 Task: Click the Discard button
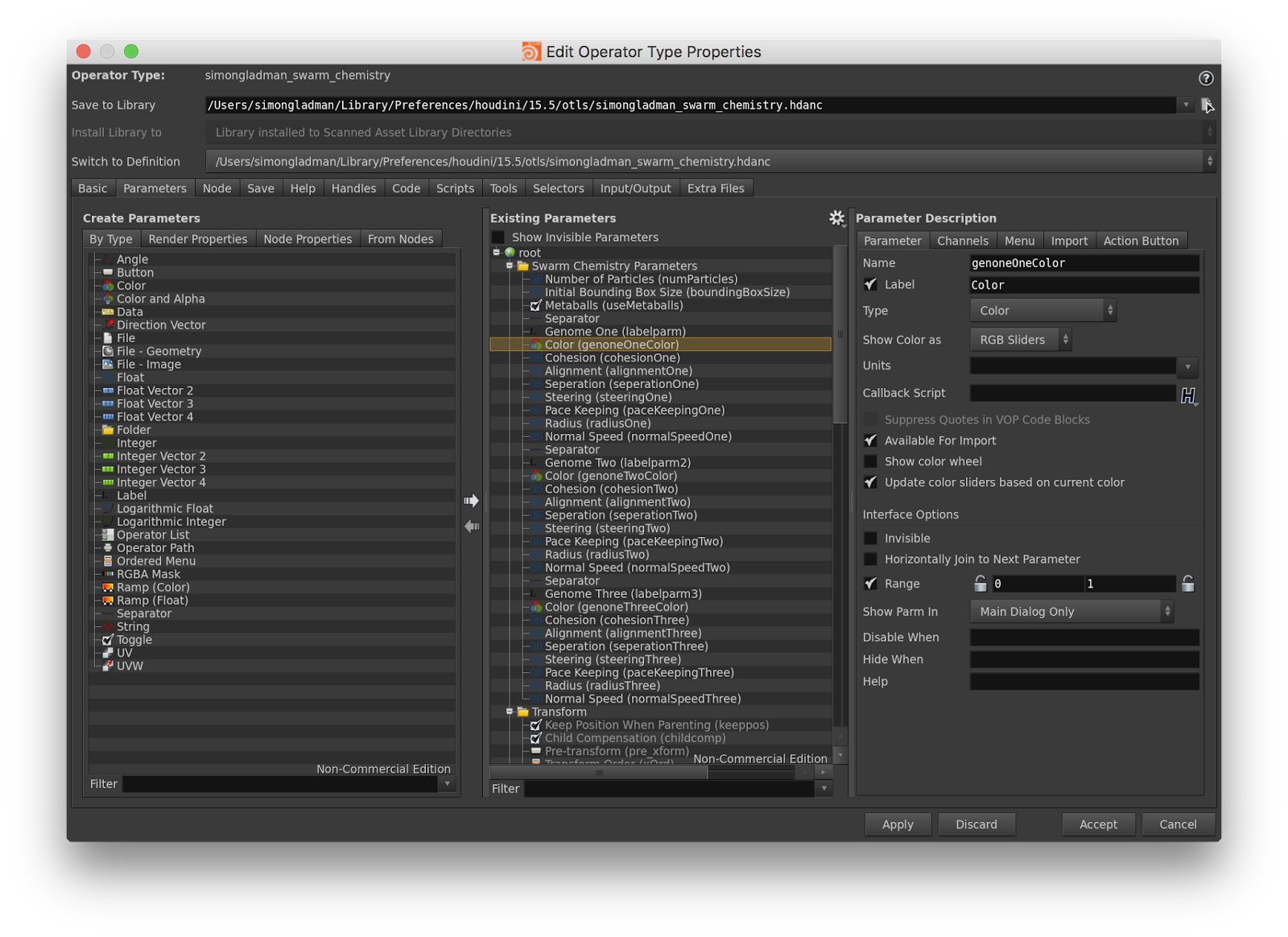(976, 824)
